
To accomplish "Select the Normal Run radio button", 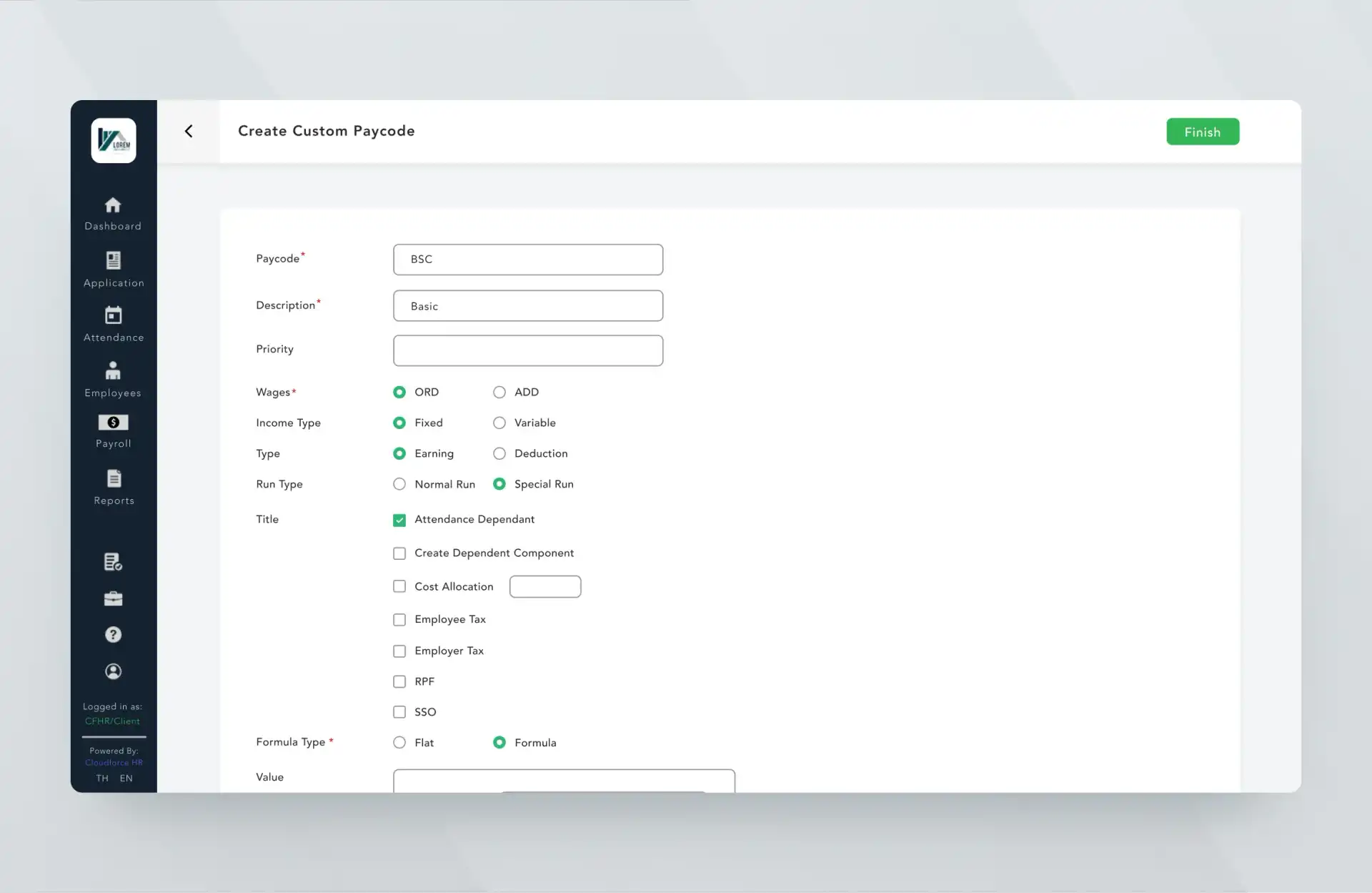I will pyautogui.click(x=399, y=484).
